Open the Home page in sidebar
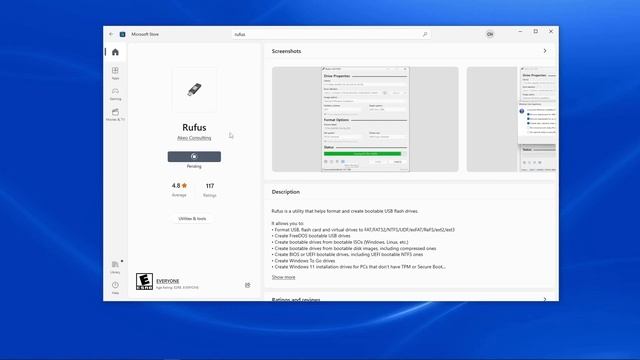Screen dimensions: 640x360 point(115,52)
